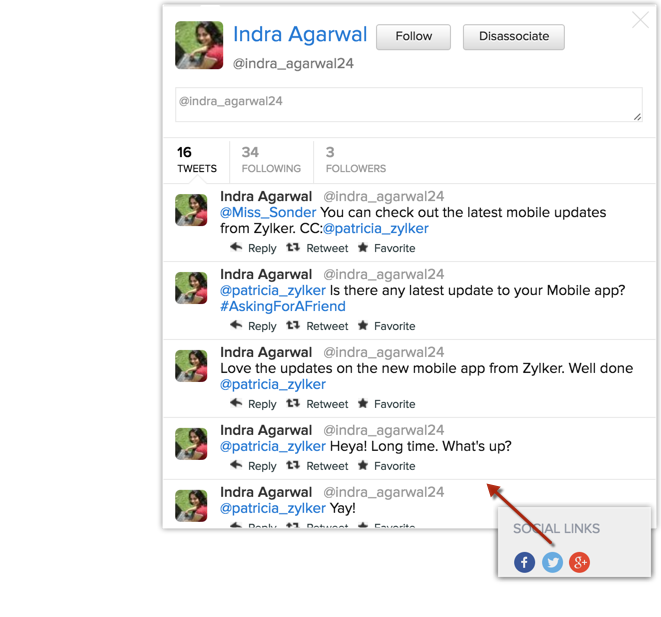Favorite the 'Love the updates' tweet
The height and width of the screenshot is (617, 661).
[386, 404]
